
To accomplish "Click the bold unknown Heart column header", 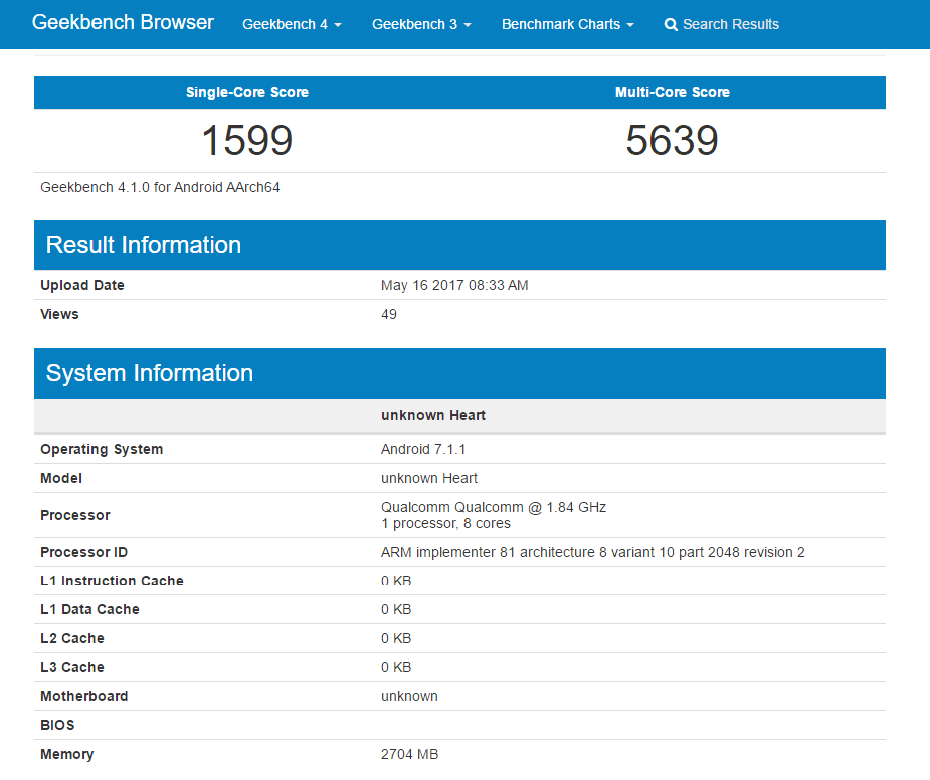I will (x=434, y=415).
